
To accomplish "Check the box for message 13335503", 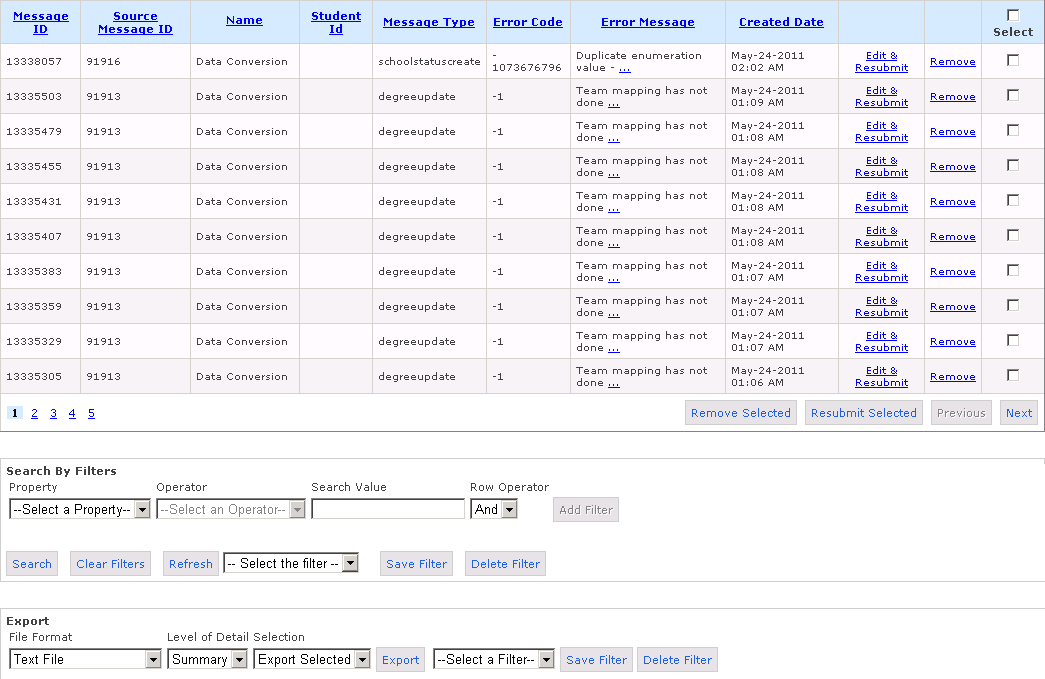I will [x=1013, y=95].
